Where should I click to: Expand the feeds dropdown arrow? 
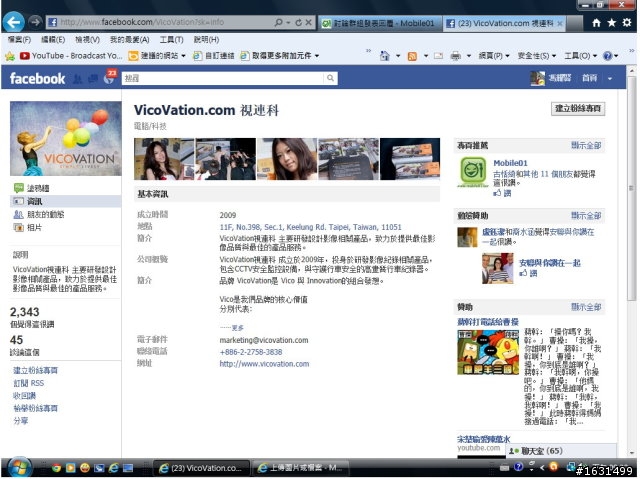pyautogui.click(x=426, y=56)
